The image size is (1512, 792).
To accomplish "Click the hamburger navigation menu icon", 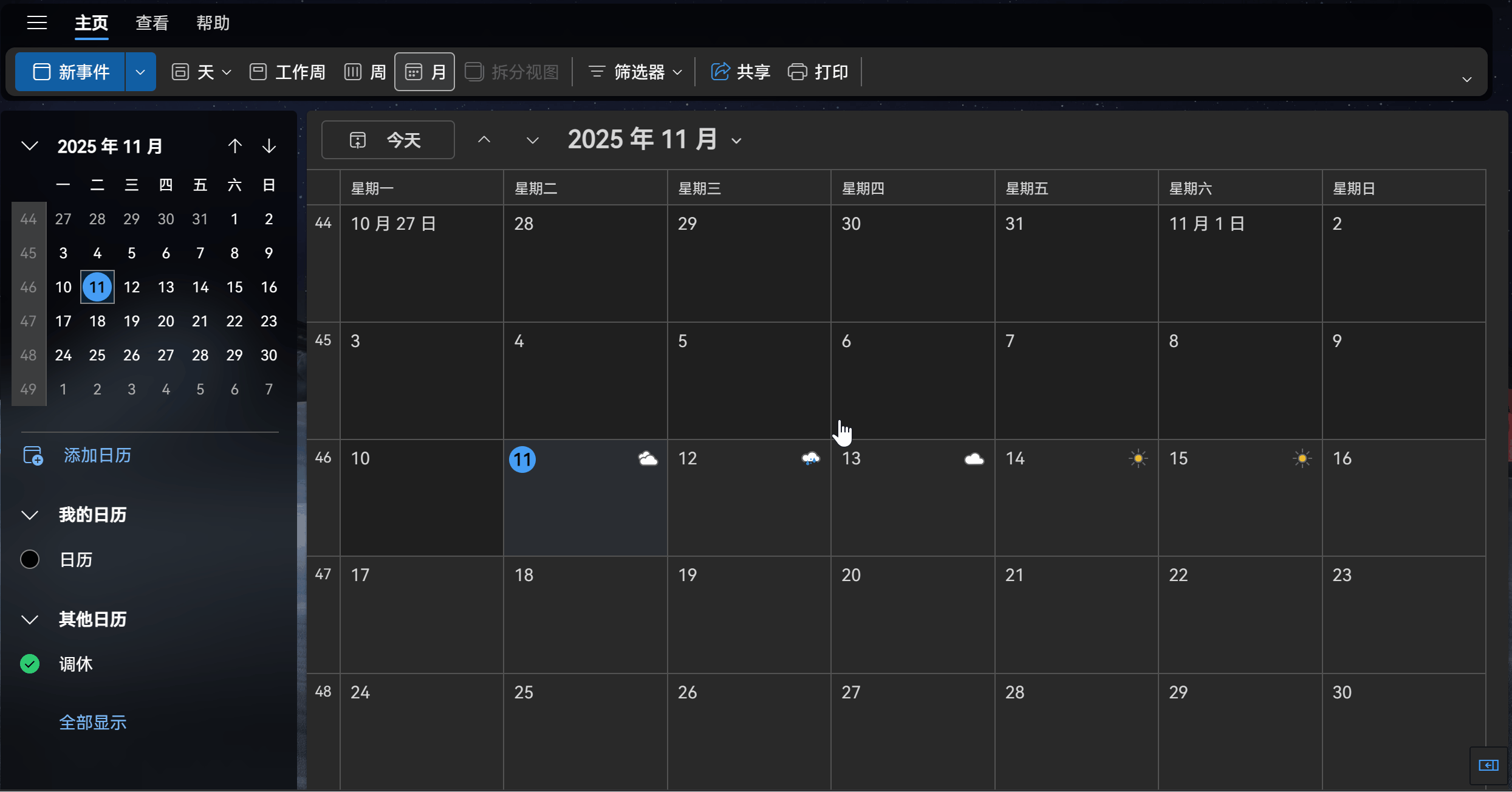I will pyautogui.click(x=37, y=23).
